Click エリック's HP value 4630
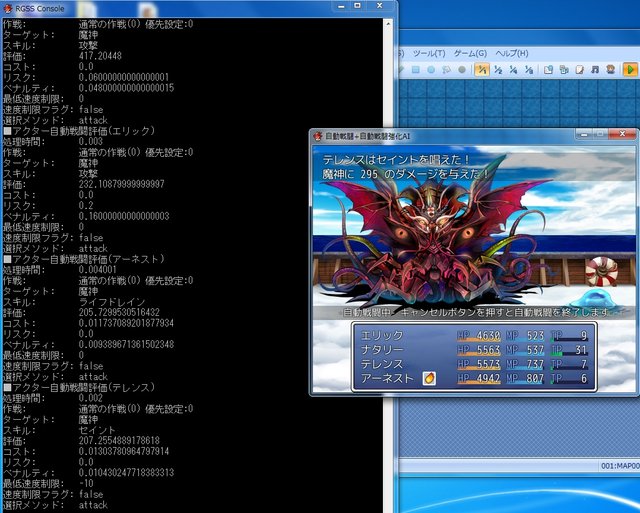Viewport: 640px width, 513px height. click(488, 335)
